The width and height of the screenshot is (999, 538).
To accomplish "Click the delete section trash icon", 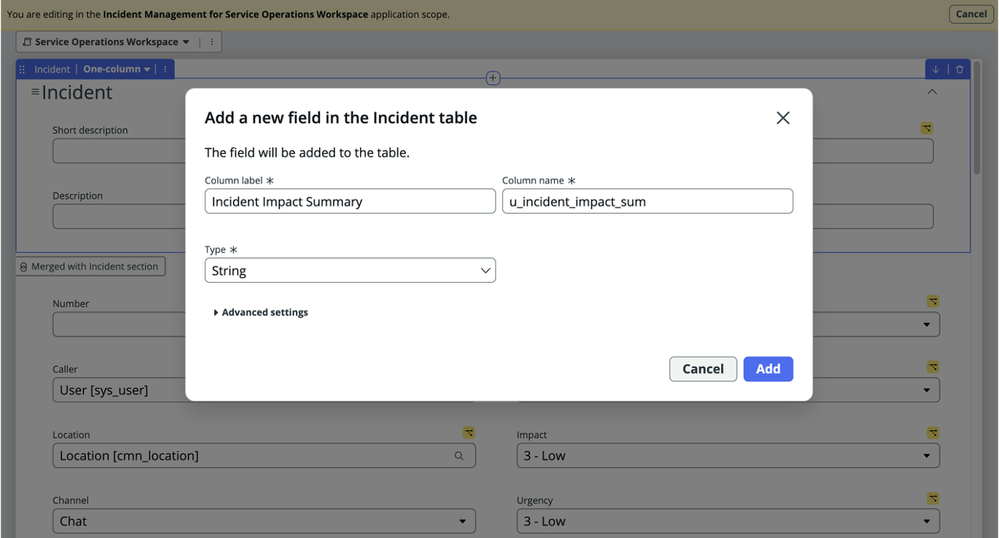I will (x=959, y=69).
